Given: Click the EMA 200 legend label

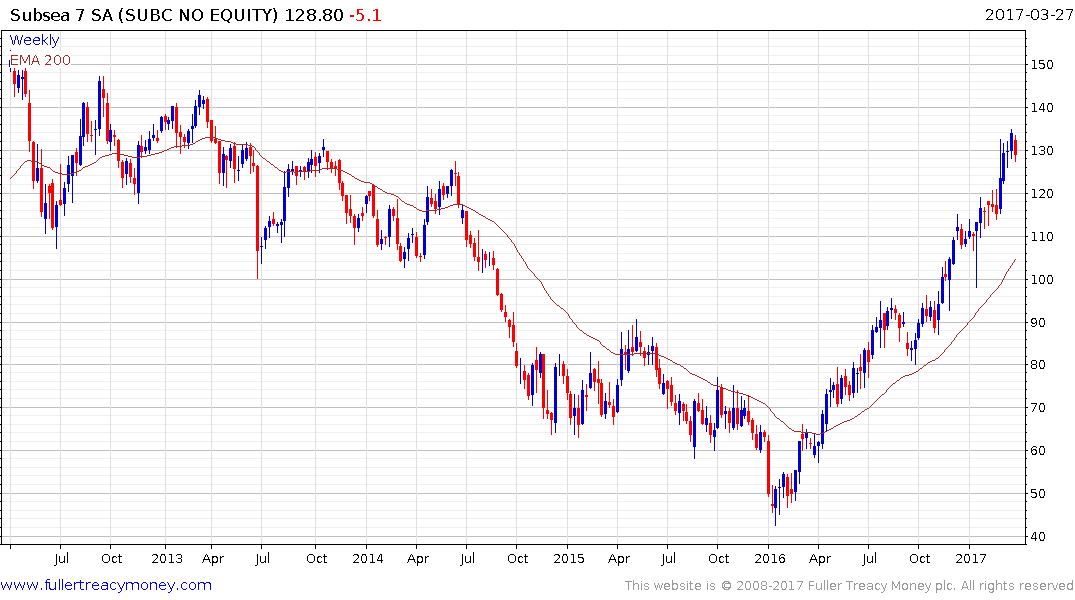Looking at the screenshot, I should click(x=40, y=60).
